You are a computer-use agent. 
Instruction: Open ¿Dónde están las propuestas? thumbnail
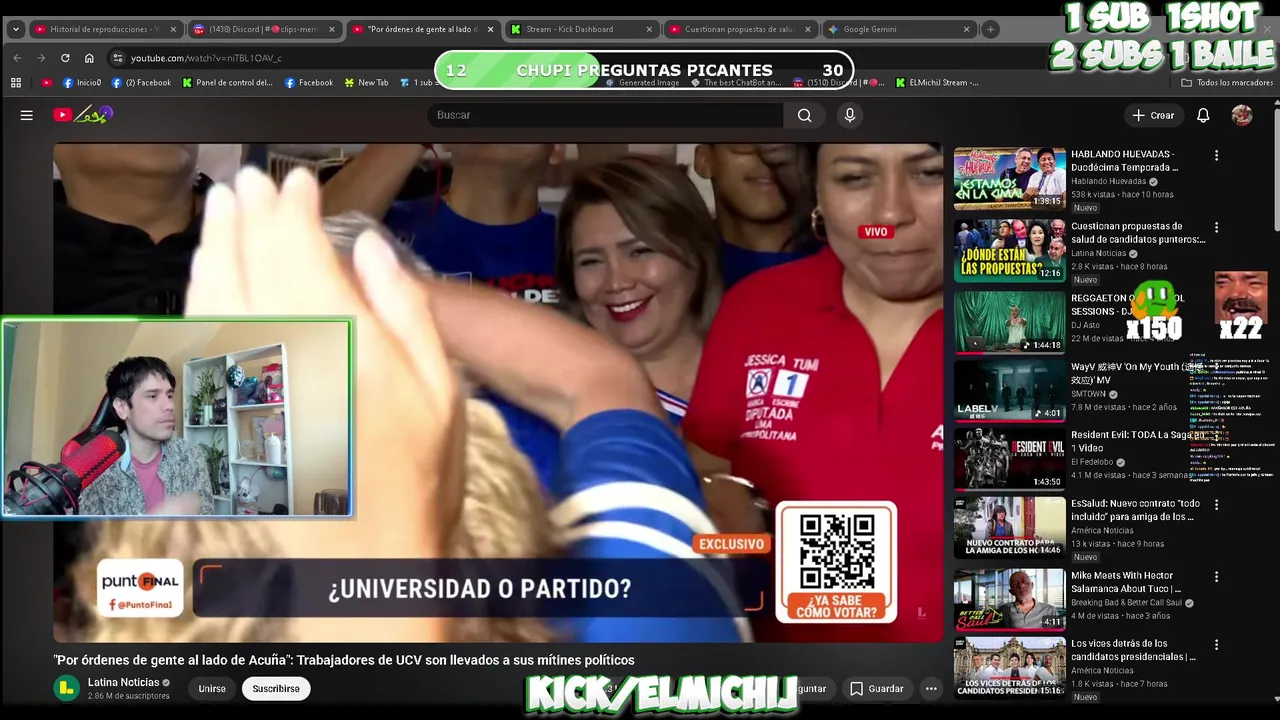(1009, 250)
